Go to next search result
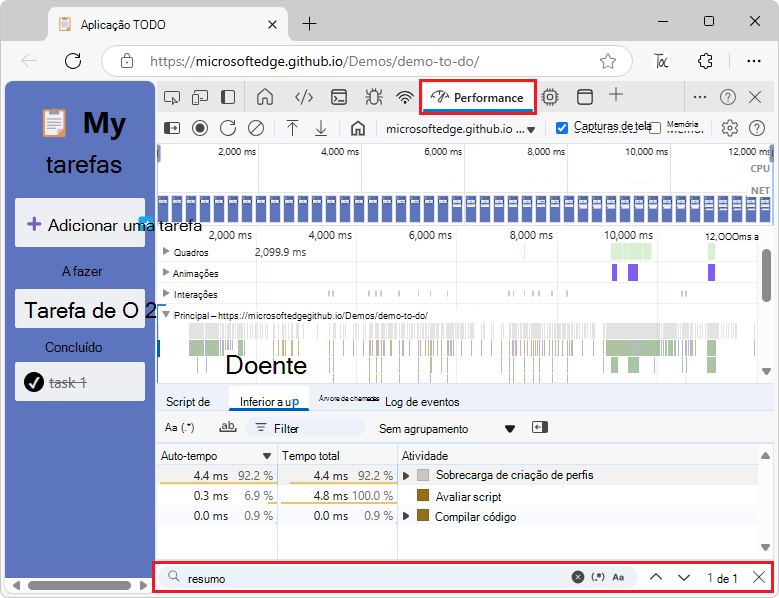The image size is (779, 598). [684, 578]
